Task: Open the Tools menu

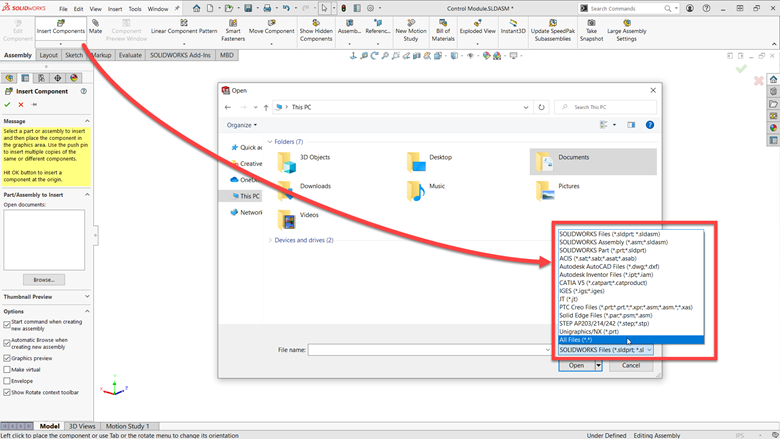Action: coord(135,9)
